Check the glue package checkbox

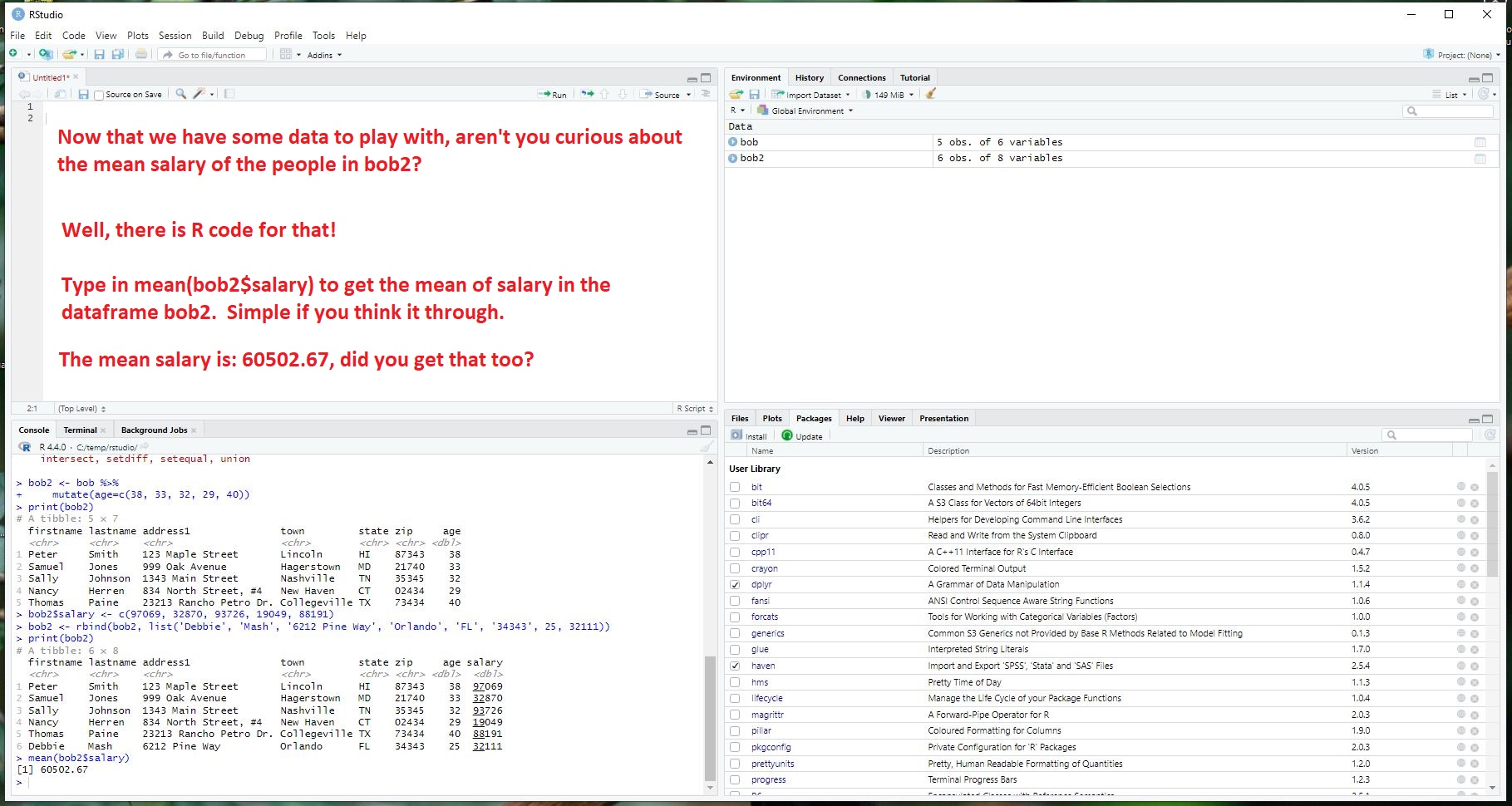[735, 650]
